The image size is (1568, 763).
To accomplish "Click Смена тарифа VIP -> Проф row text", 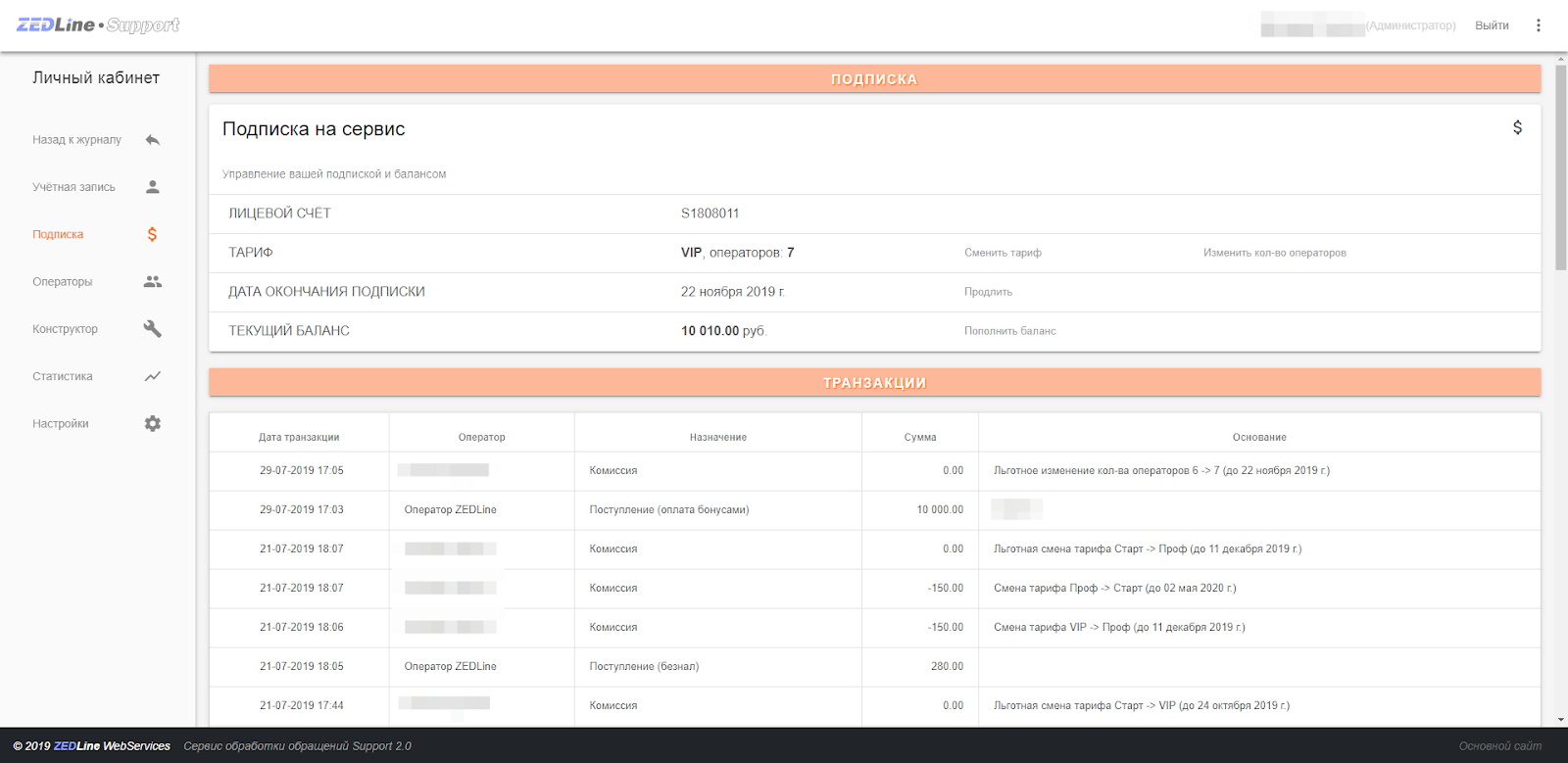I will click(1119, 627).
